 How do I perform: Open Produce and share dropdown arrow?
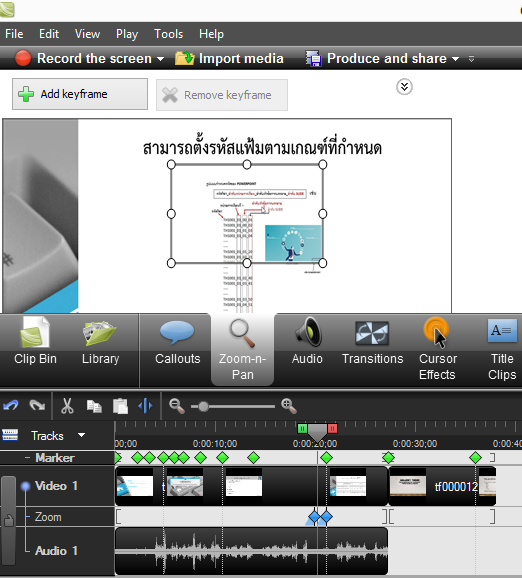click(456, 59)
